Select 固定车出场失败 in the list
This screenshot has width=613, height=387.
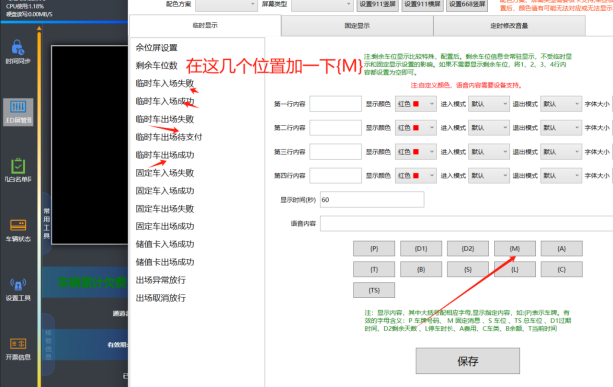point(165,209)
